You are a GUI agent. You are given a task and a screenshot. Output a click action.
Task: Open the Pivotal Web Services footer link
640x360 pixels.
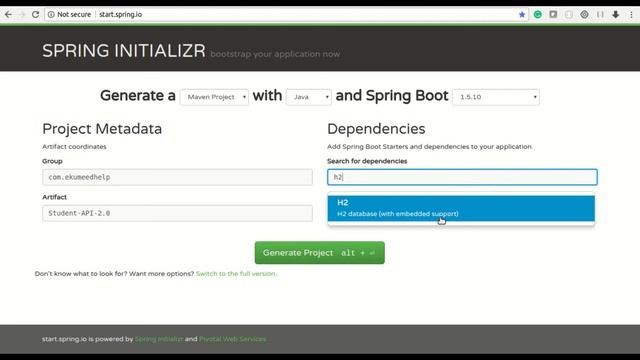232,339
